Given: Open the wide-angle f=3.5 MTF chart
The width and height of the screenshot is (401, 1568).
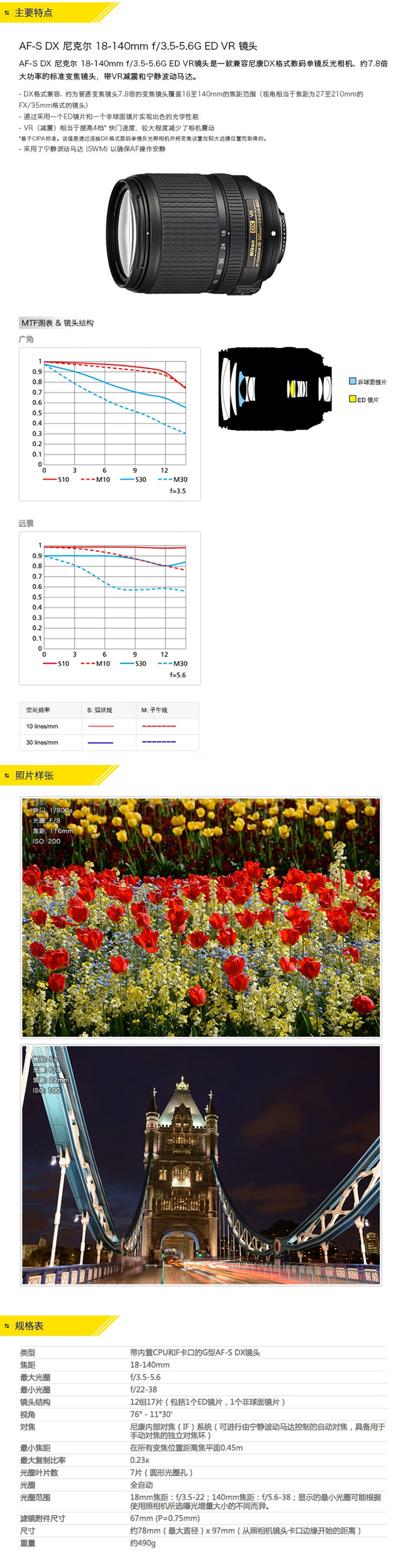Looking at the screenshot, I should point(110,424).
